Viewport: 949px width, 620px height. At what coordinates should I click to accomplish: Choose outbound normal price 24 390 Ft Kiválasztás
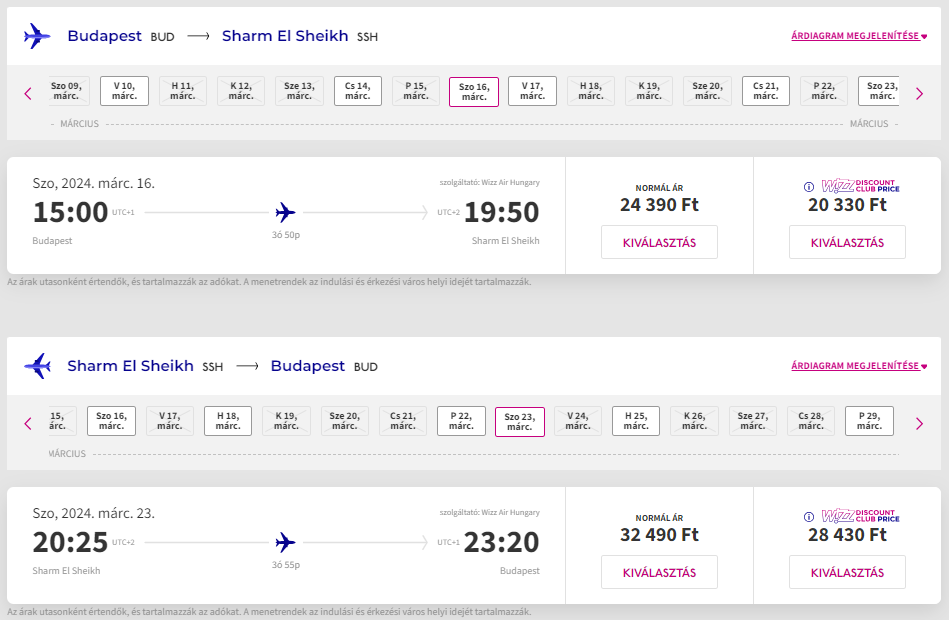coord(659,242)
